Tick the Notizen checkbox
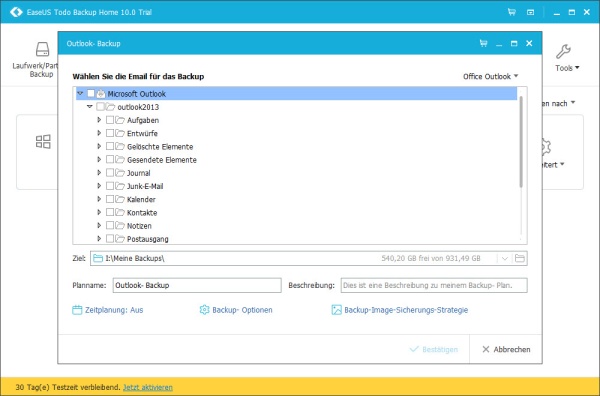Viewport: 600px width, 396px height. coord(110,226)
